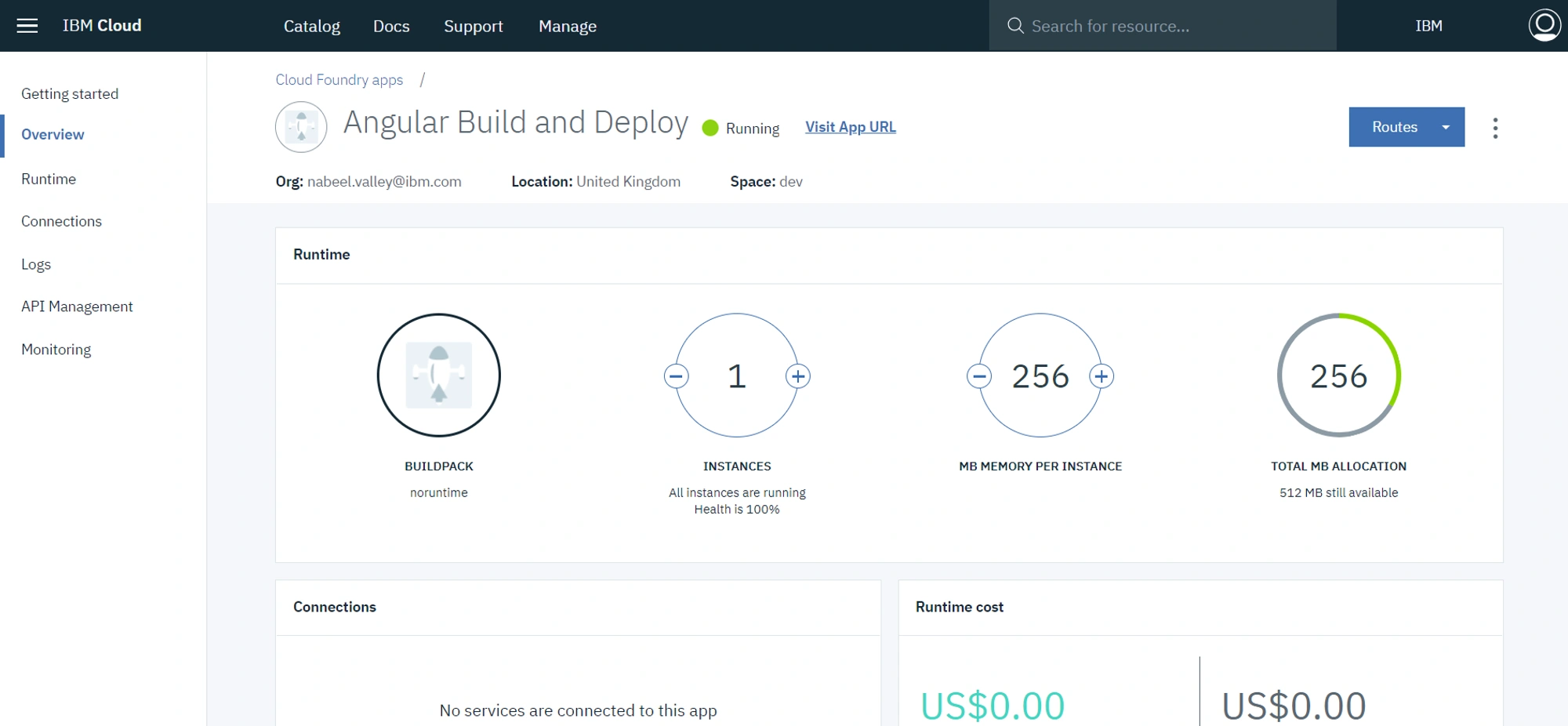Click '512 MB still available' text
Viewport: 1568px width, 726px height.
[1339, 492]
